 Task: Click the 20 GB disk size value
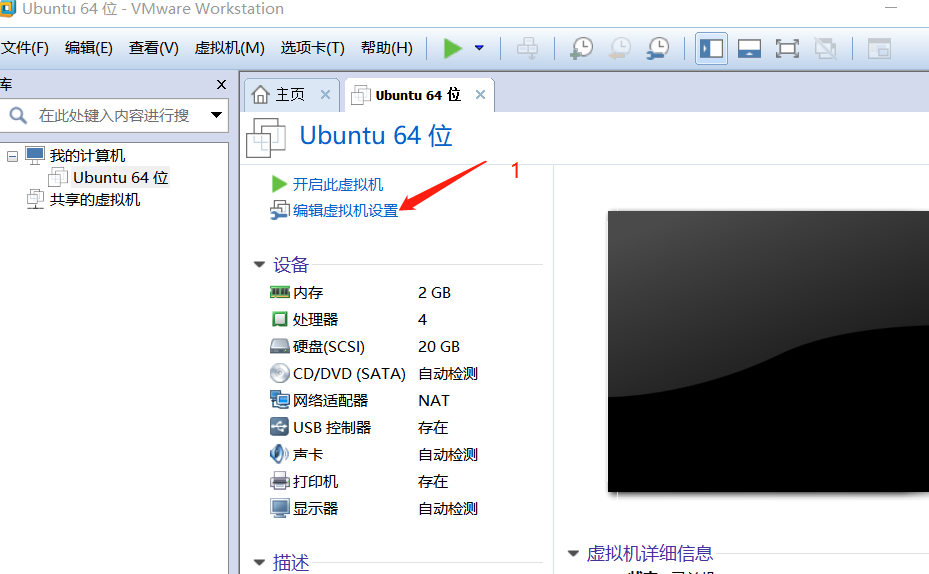pos(439,347)
